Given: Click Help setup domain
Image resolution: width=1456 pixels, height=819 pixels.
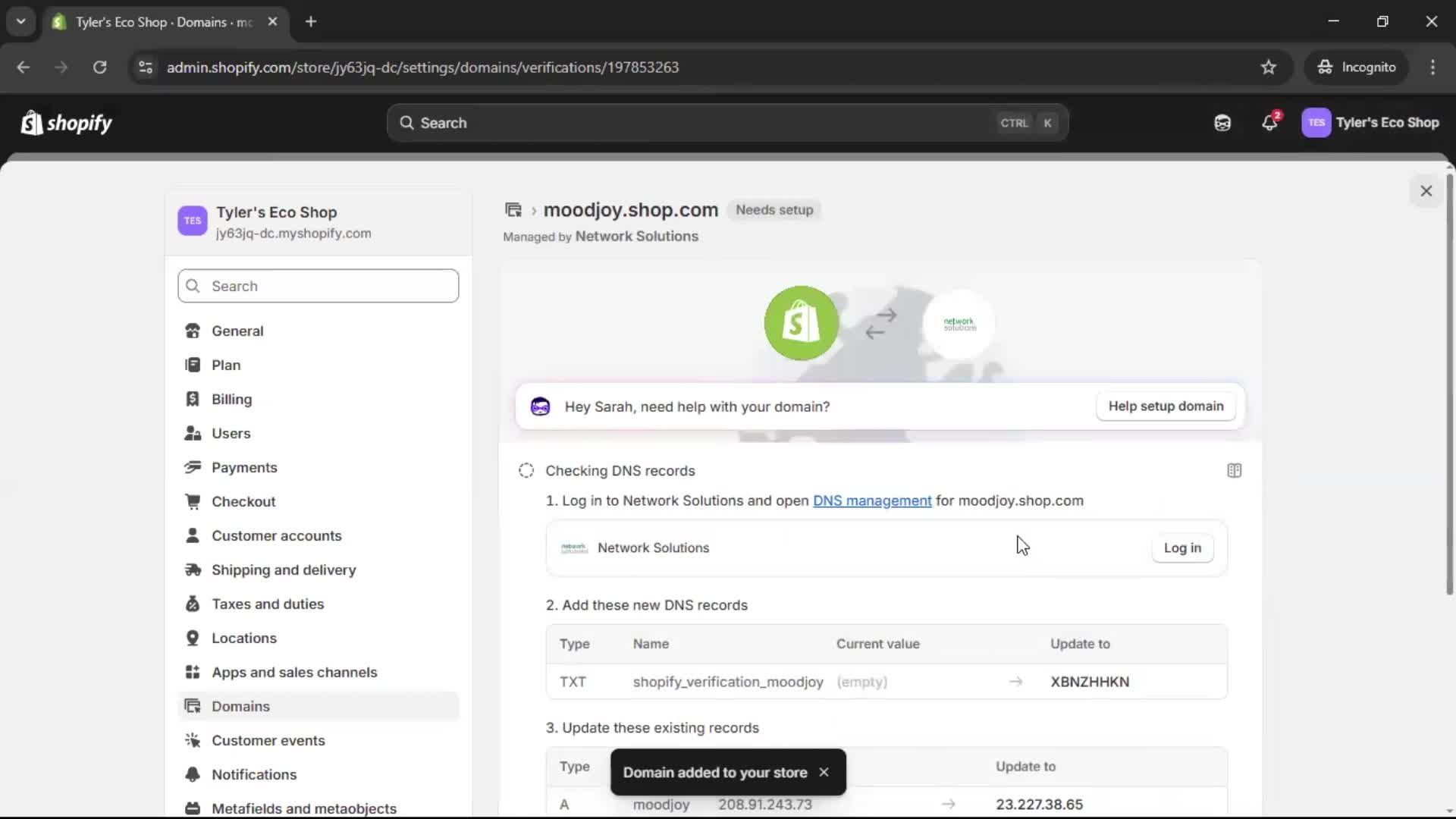Looking at the screenshot, I should (1166, 406).
